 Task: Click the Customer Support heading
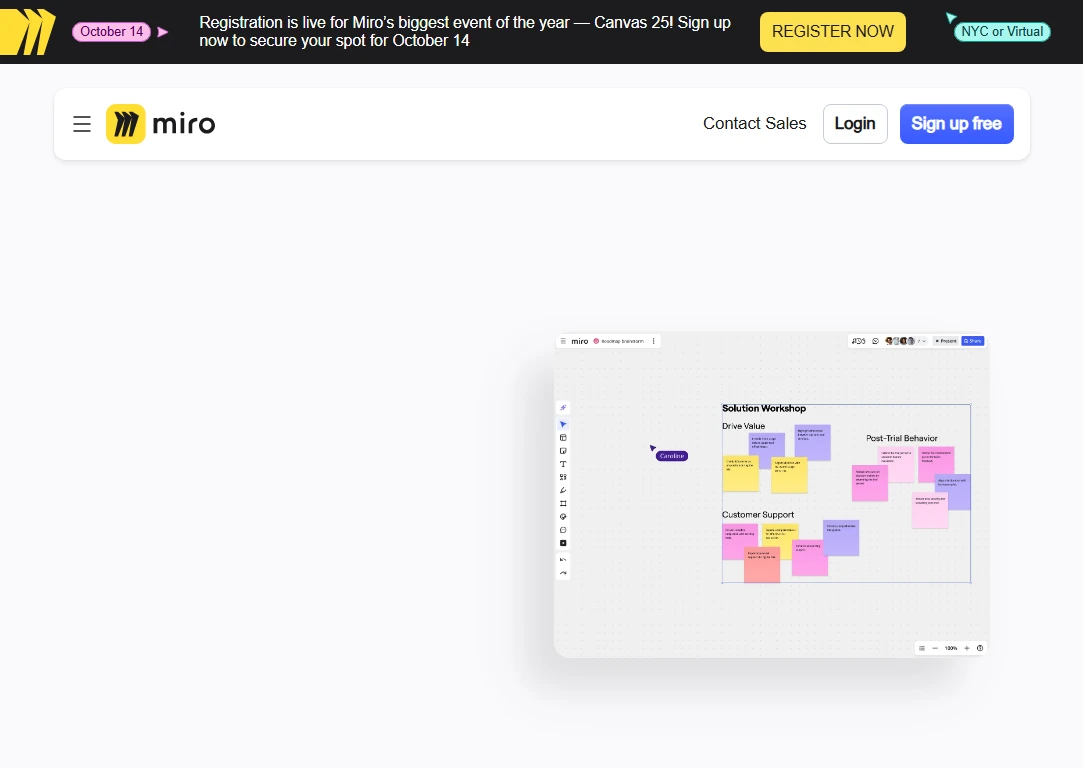pos(758,515)
